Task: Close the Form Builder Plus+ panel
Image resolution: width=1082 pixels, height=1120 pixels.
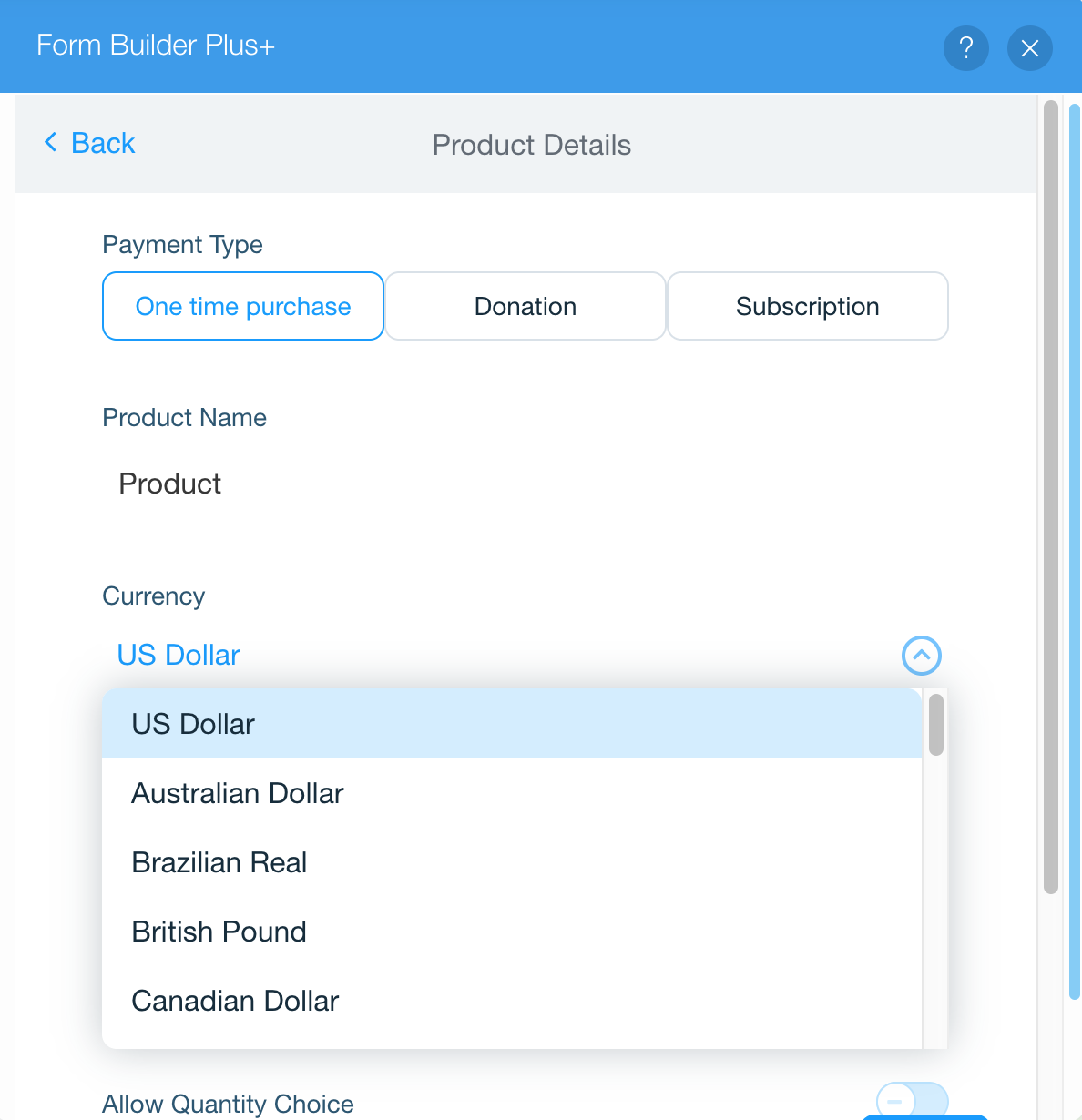Action: click(x=1030, y=47)
